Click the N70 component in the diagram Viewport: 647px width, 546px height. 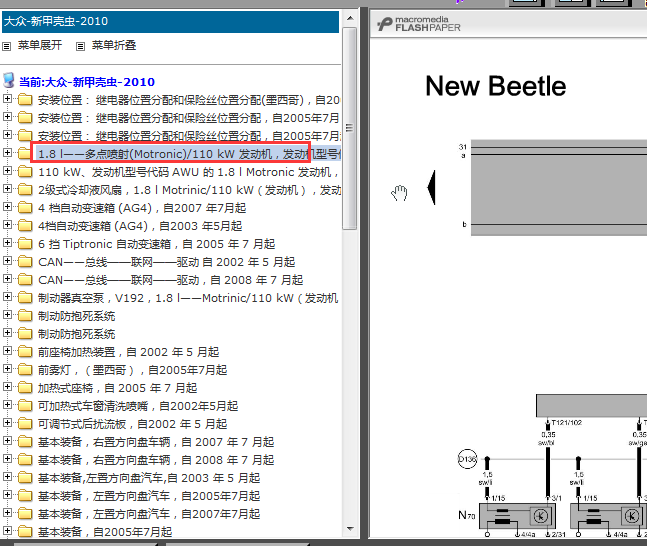517,516
